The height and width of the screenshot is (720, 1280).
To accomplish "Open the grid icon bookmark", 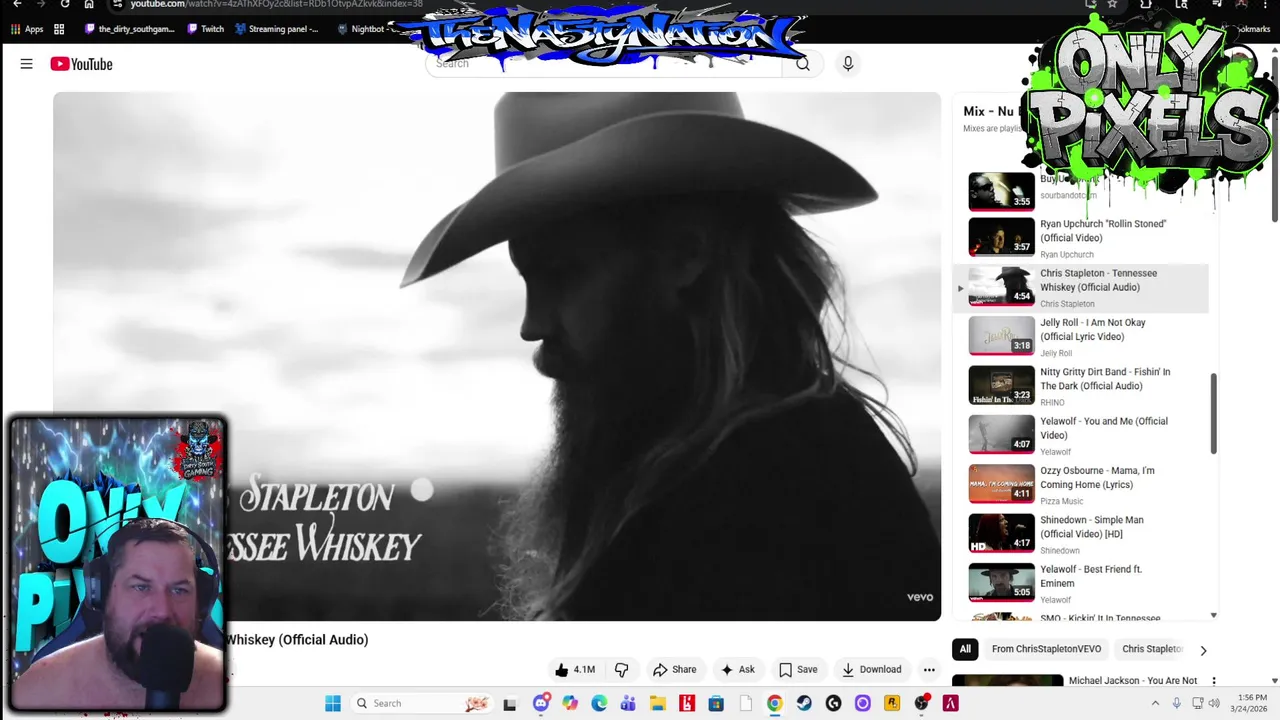I will (59, 29).
